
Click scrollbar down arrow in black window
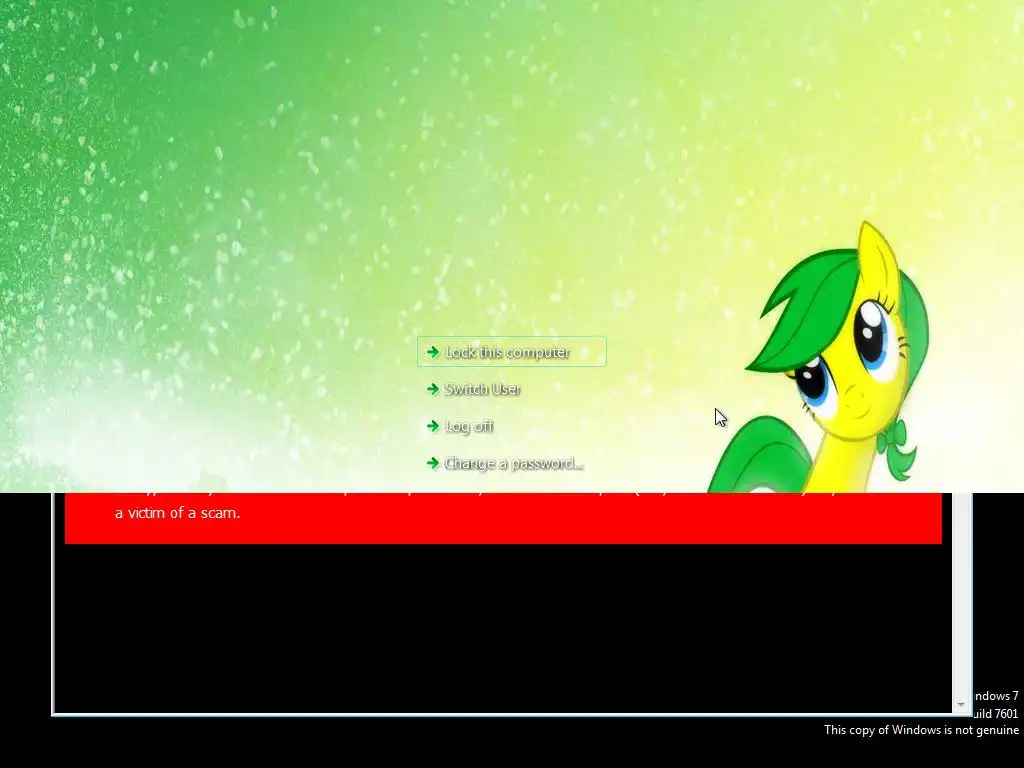coord(961,704)
